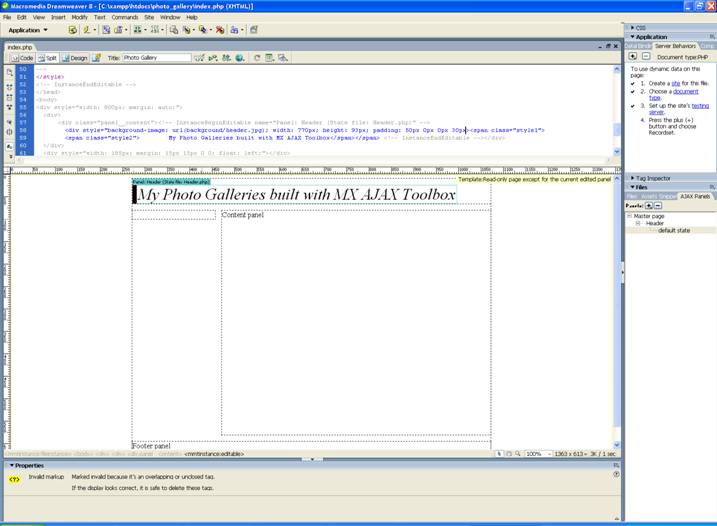Click the Delete Record icon
The height and width of the screenshot is (526, 717).
(x=220, y=30)
